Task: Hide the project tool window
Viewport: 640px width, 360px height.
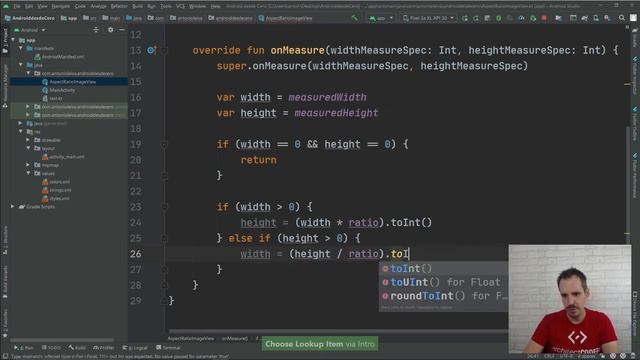Action: click(x=122, y=30)
